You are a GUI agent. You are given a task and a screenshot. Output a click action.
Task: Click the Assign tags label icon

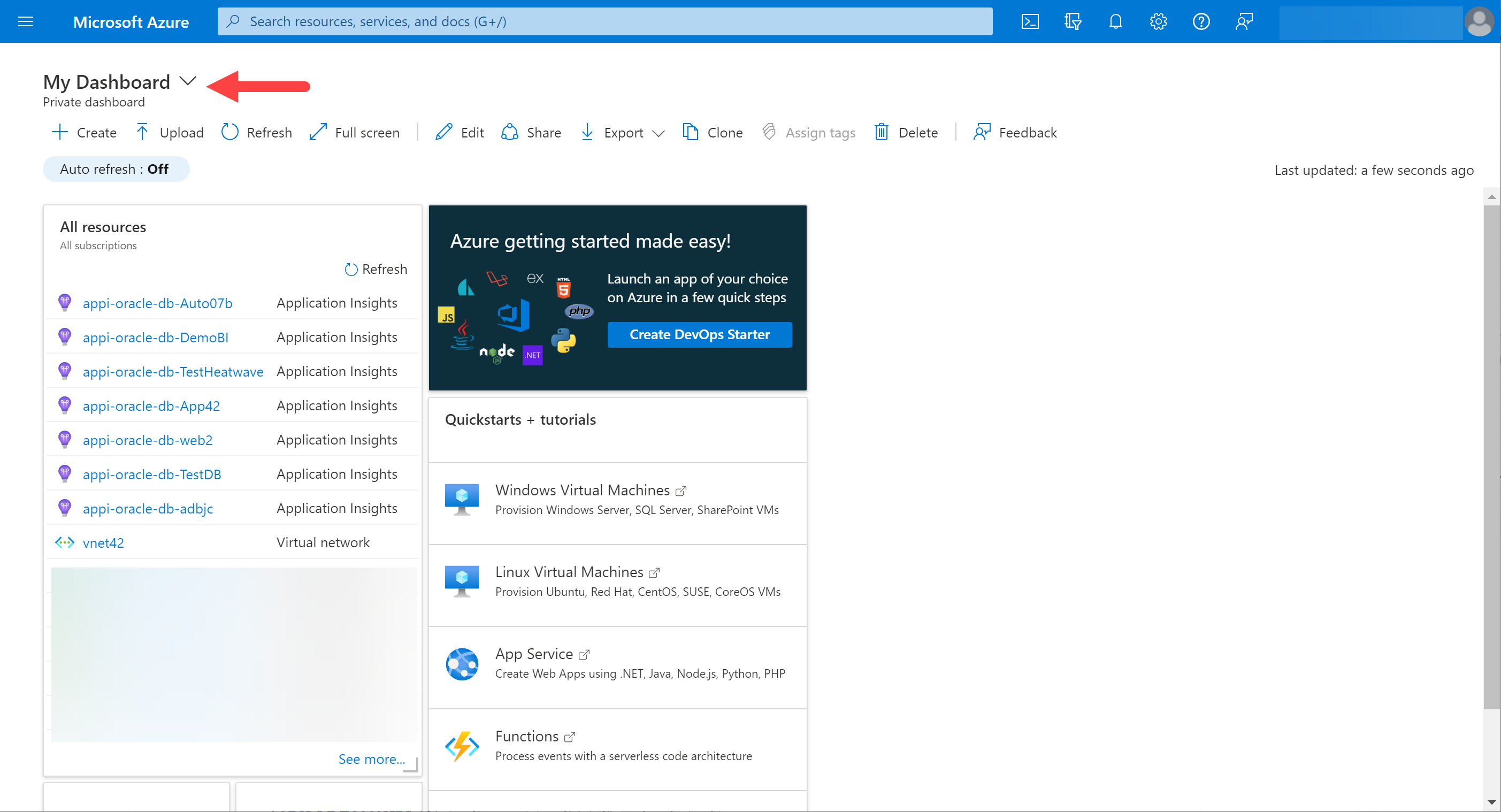[769, 132]
